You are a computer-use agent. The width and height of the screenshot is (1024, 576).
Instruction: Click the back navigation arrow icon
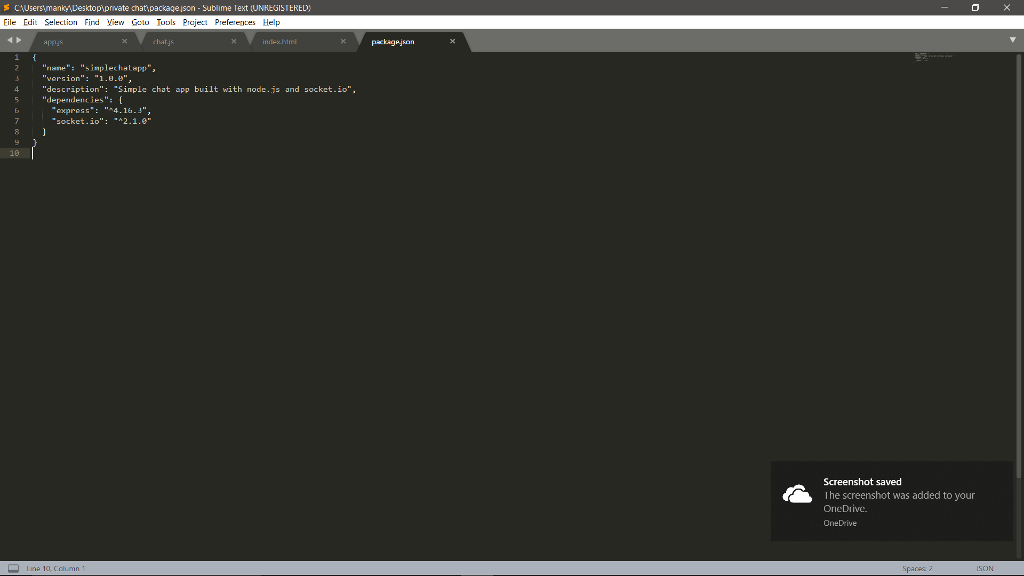pyautogui.click(x=8, y=40)
